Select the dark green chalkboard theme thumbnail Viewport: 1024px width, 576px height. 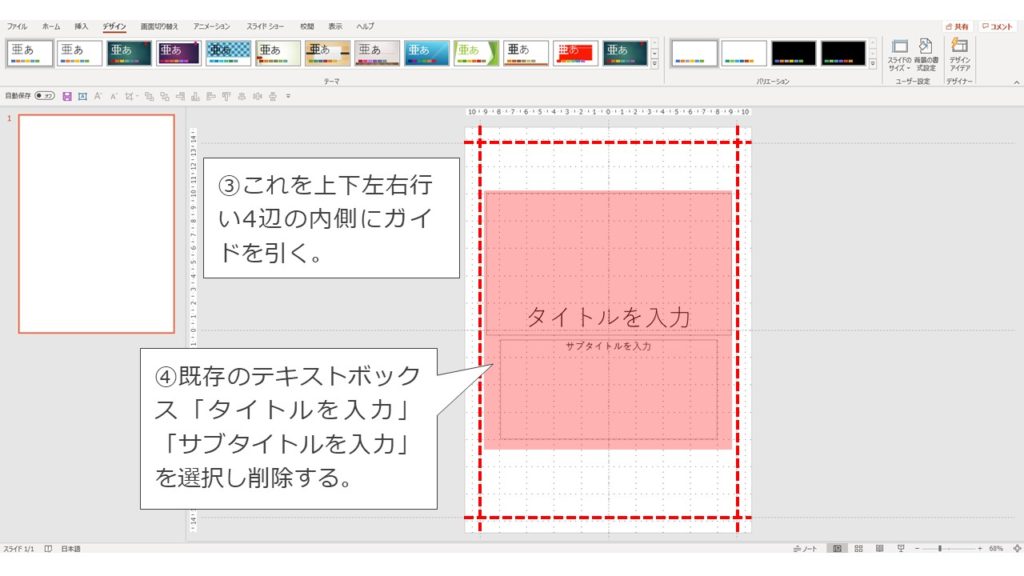coord(129,54)
